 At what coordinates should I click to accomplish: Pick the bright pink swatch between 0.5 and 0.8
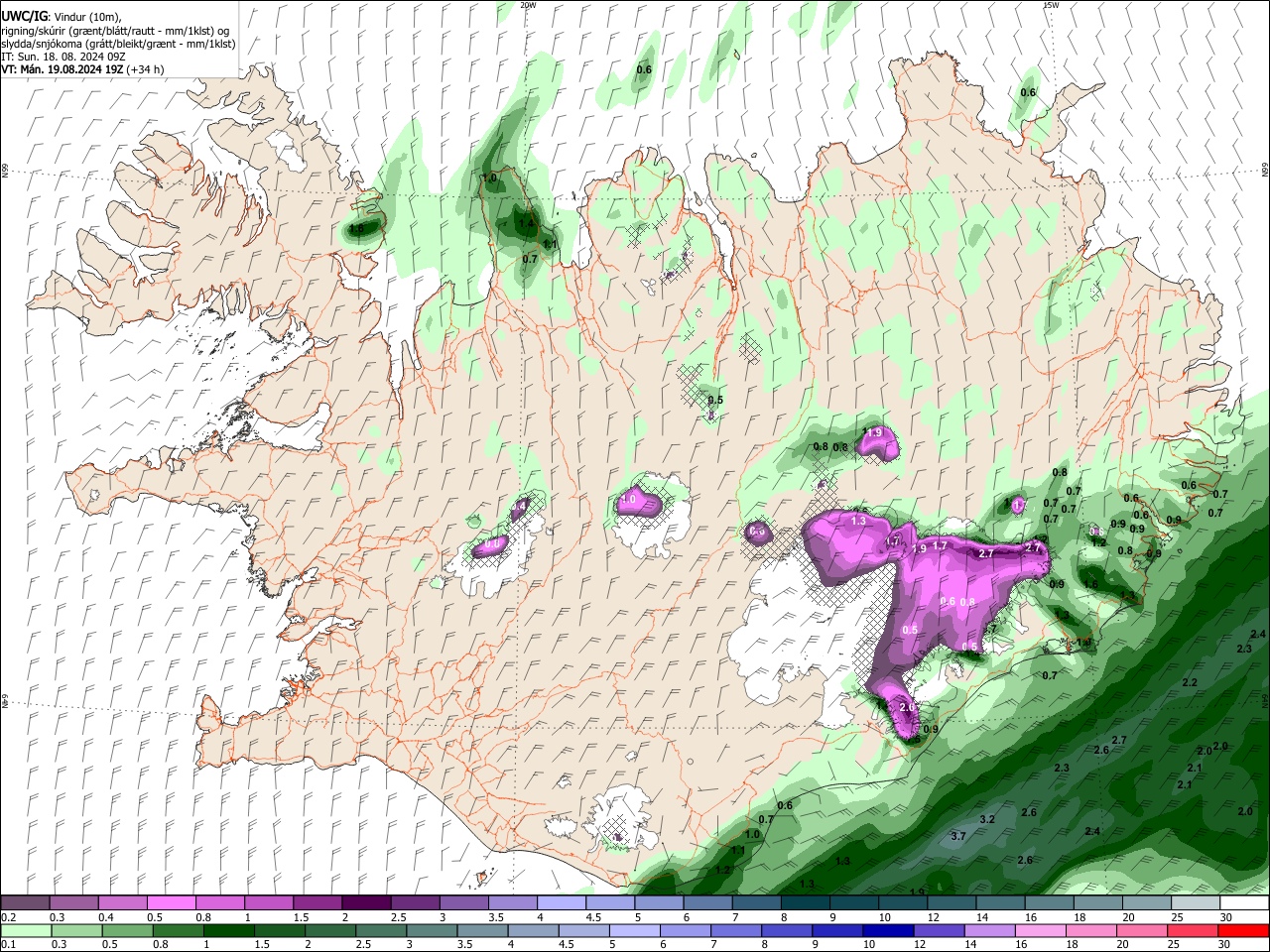click(x=171, y=903)
